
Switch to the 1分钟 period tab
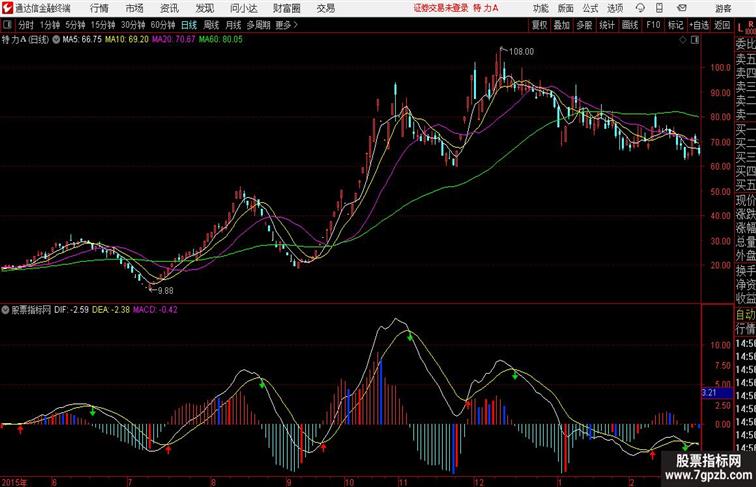(50, 25)
